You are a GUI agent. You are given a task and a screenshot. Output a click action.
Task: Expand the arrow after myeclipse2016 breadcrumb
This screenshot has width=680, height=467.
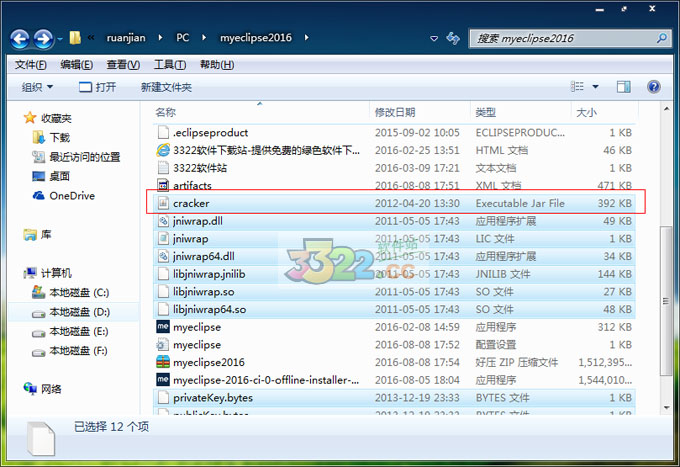[x=307, y=38]
